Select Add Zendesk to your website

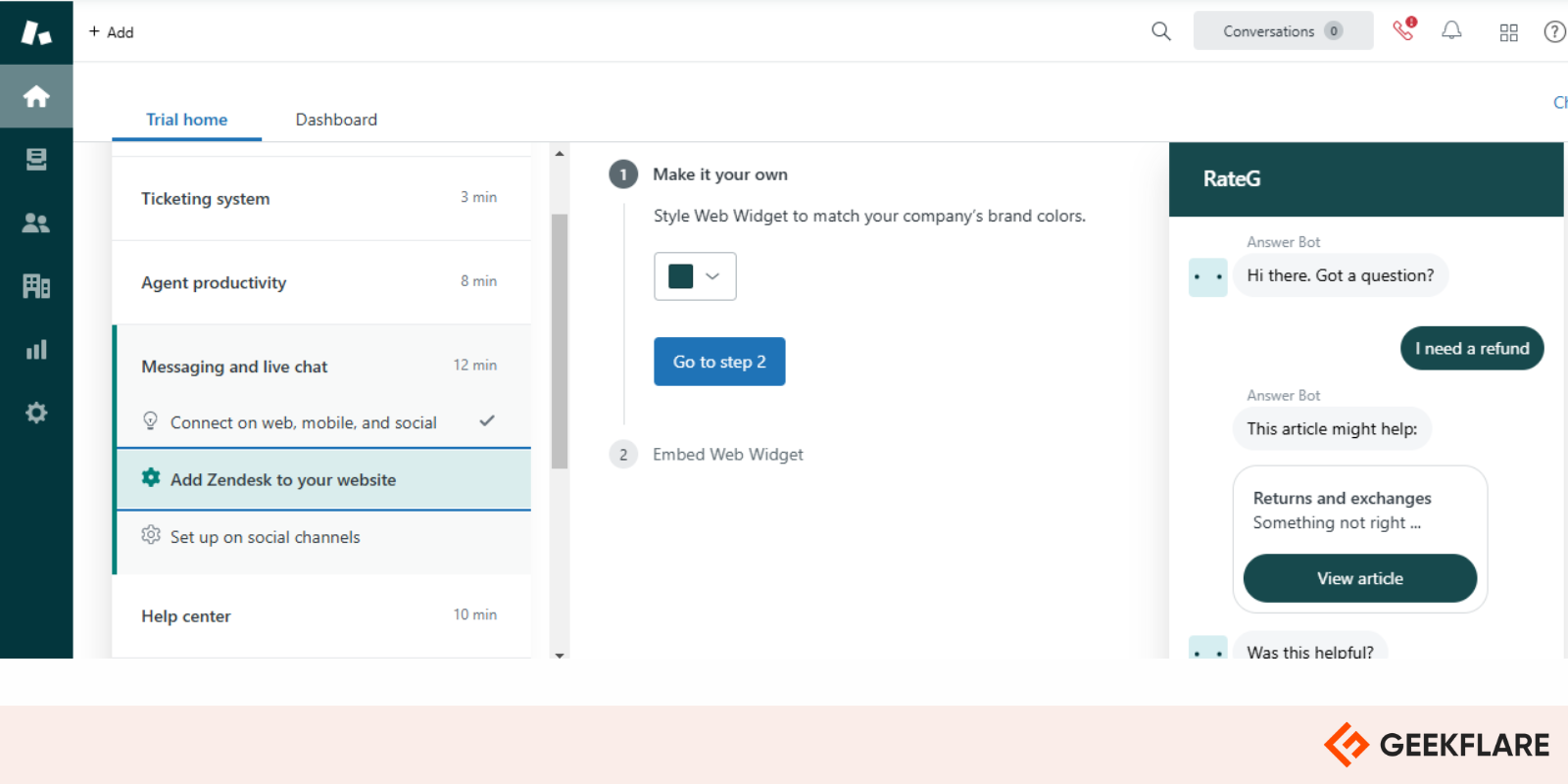pos(323,479)
